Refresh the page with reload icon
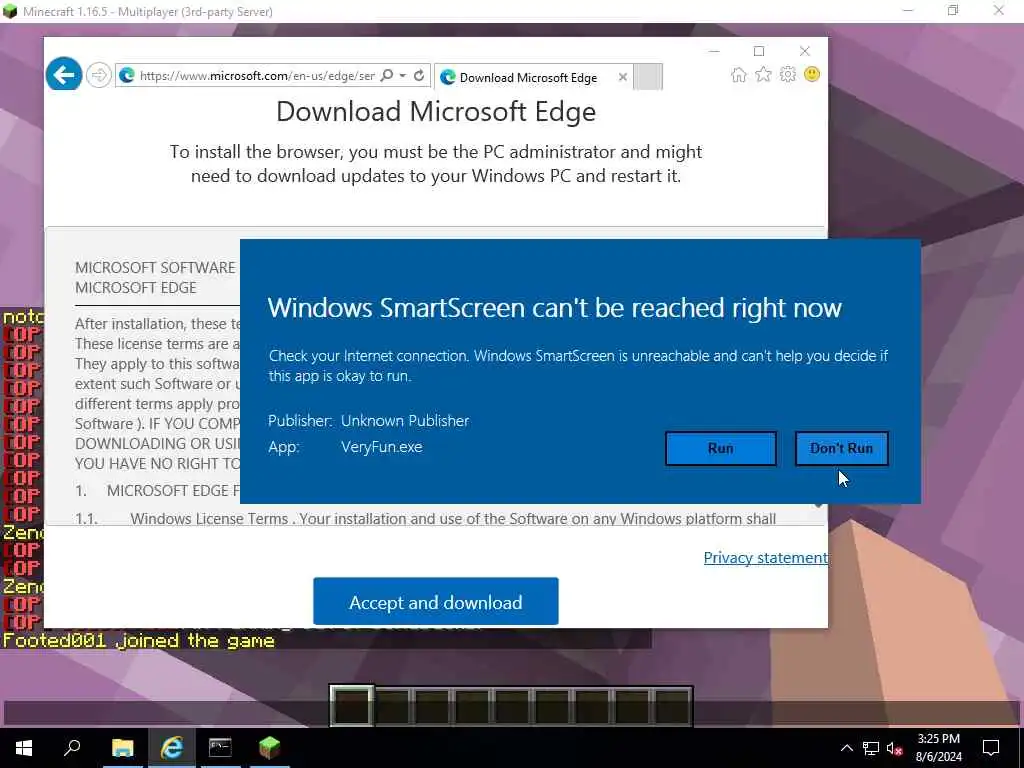 pyautogui.click(x=419, y=76)
